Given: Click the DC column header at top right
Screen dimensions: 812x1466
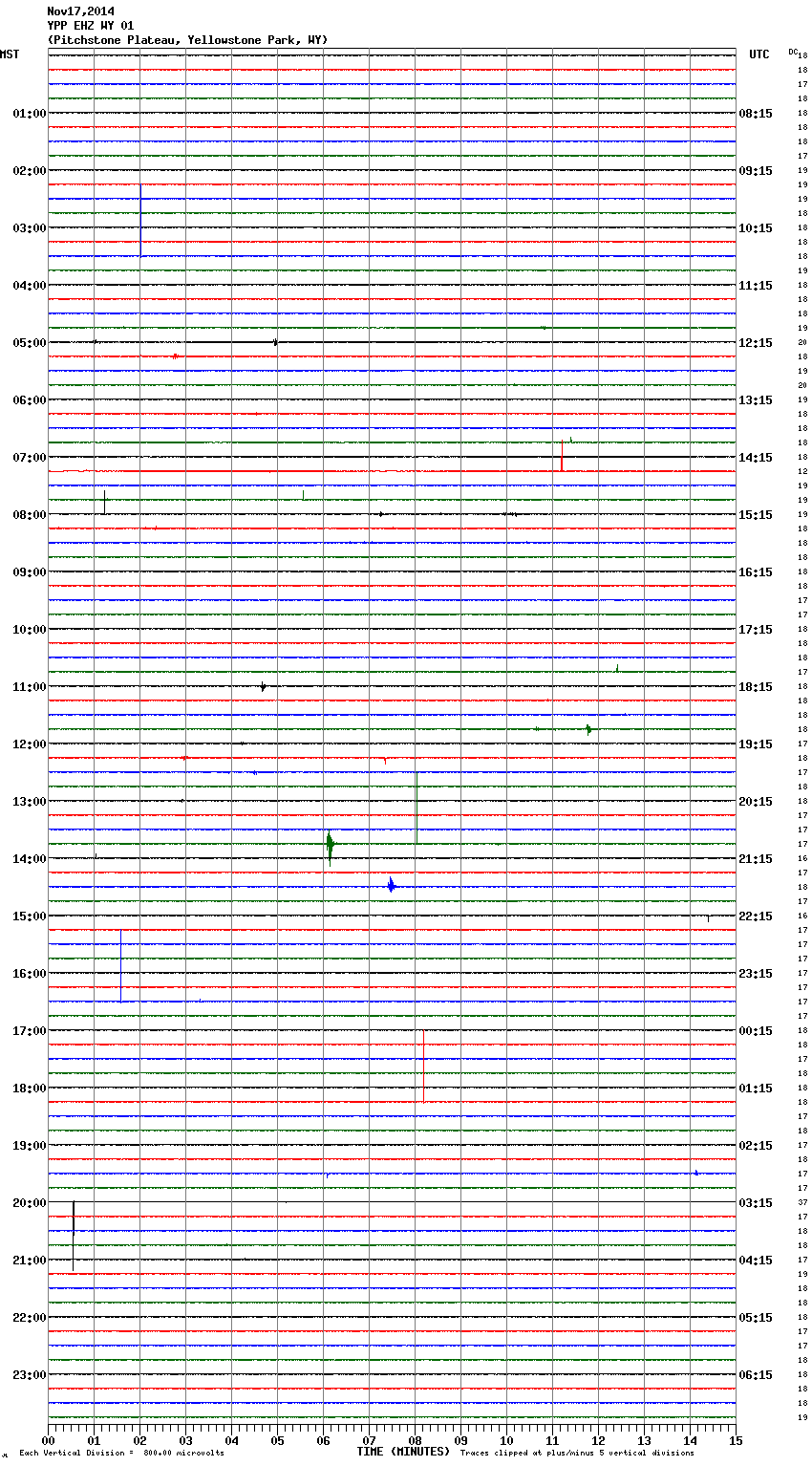Looking at the screenshot, I should click(x=793, y=51).
